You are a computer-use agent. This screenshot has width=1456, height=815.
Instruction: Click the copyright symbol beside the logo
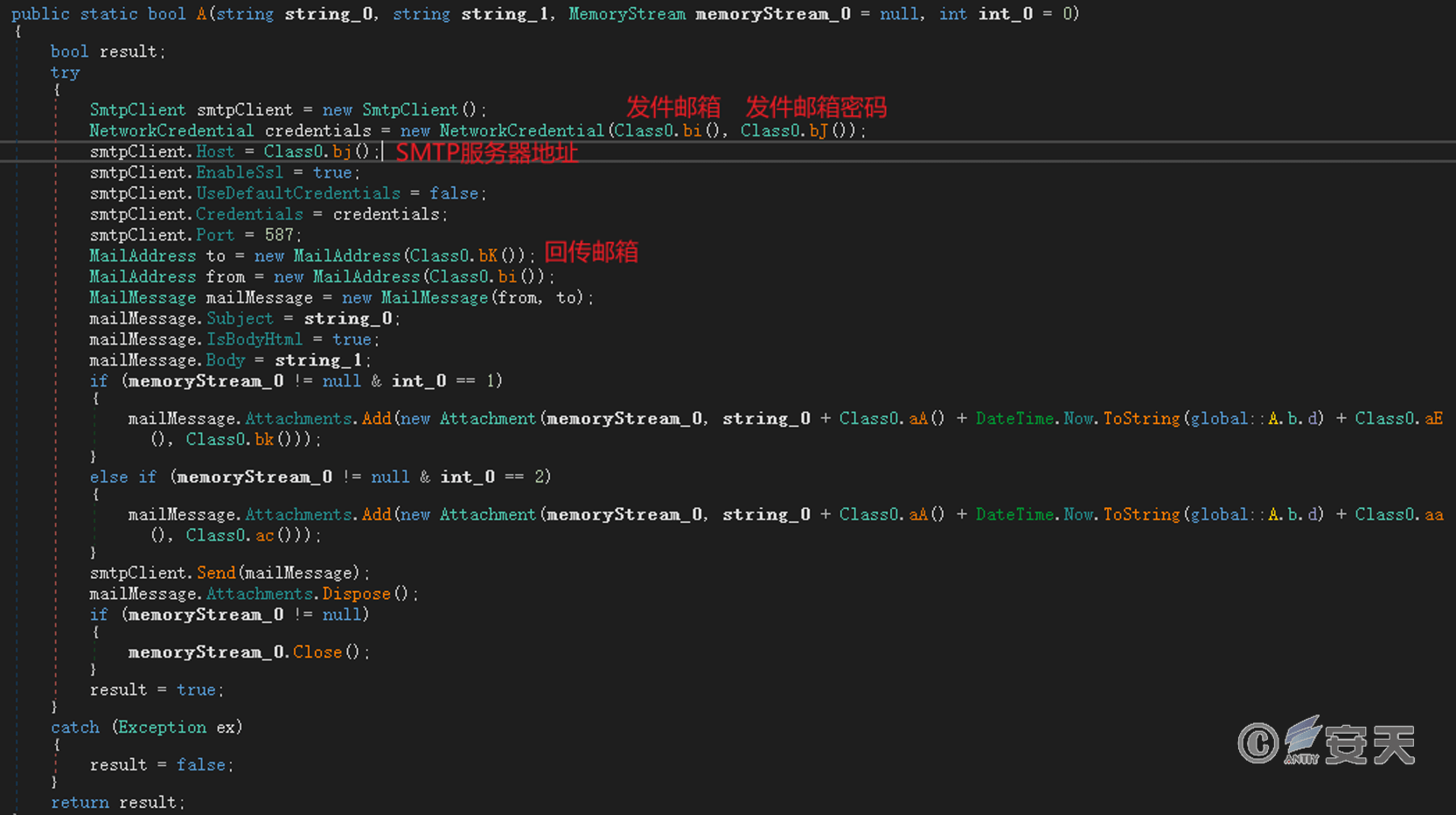pyautogui.click(x=1257, y=743)
